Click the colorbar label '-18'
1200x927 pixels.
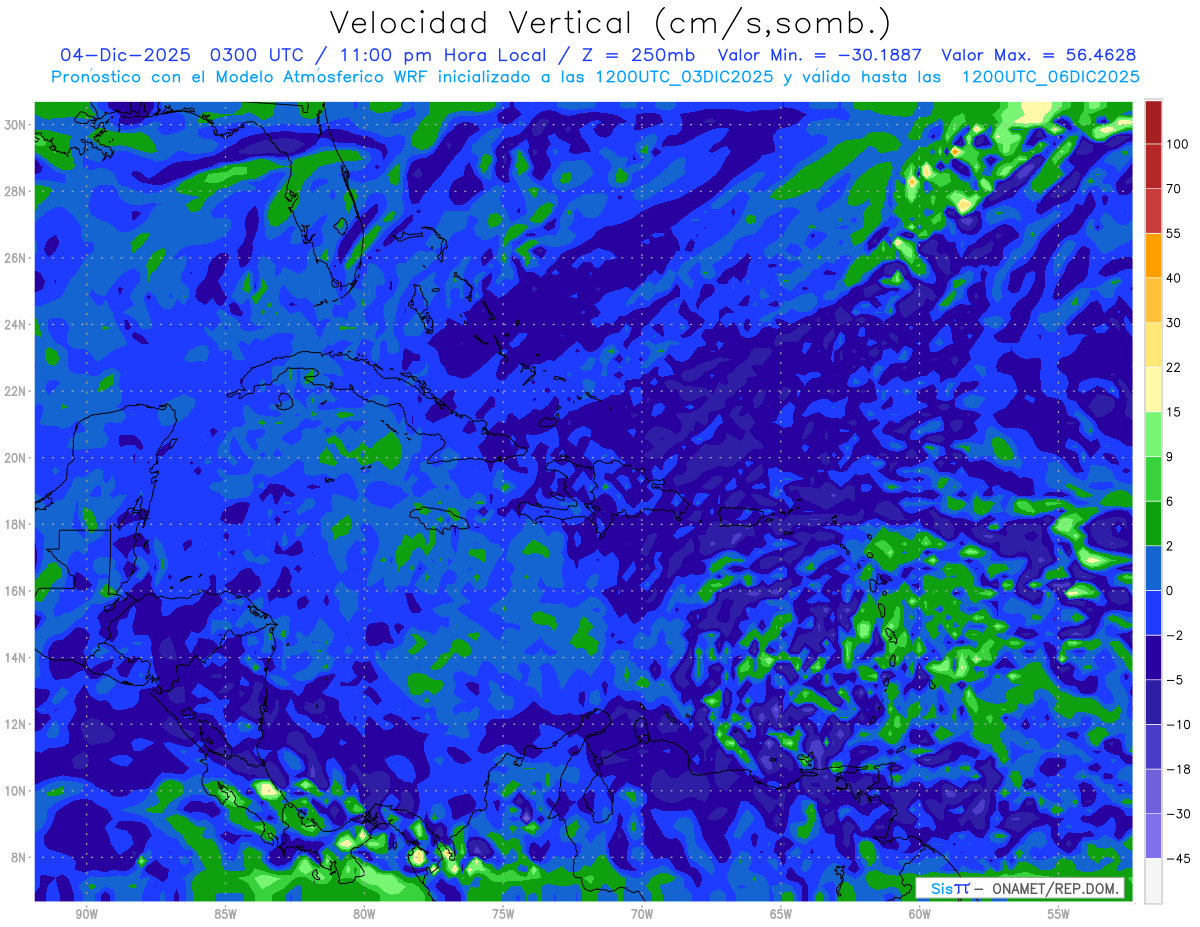(1177, 768)
